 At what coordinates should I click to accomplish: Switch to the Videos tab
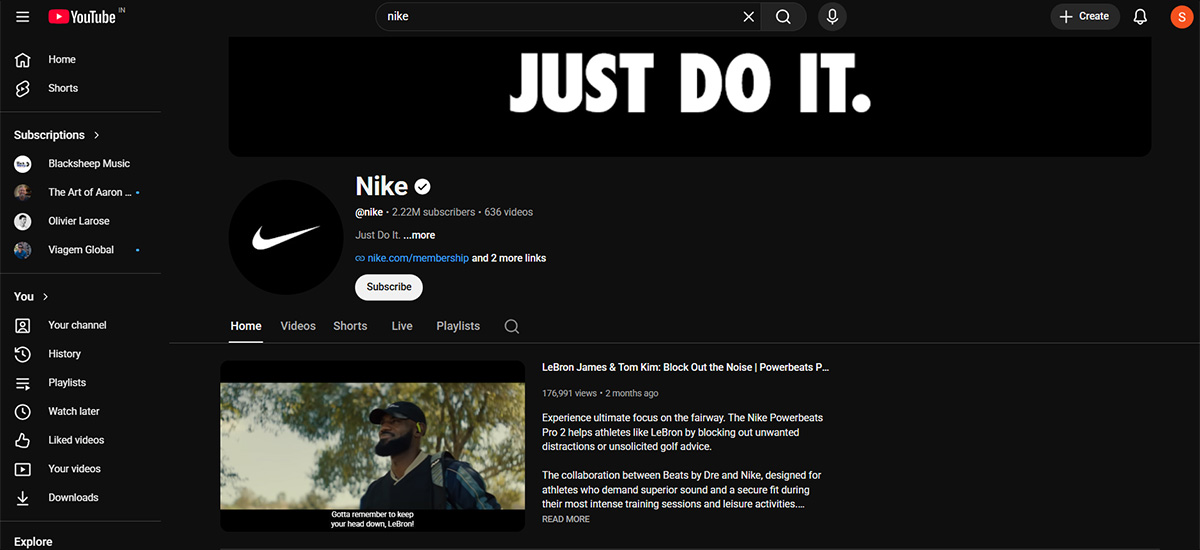(x=298, y=326)
